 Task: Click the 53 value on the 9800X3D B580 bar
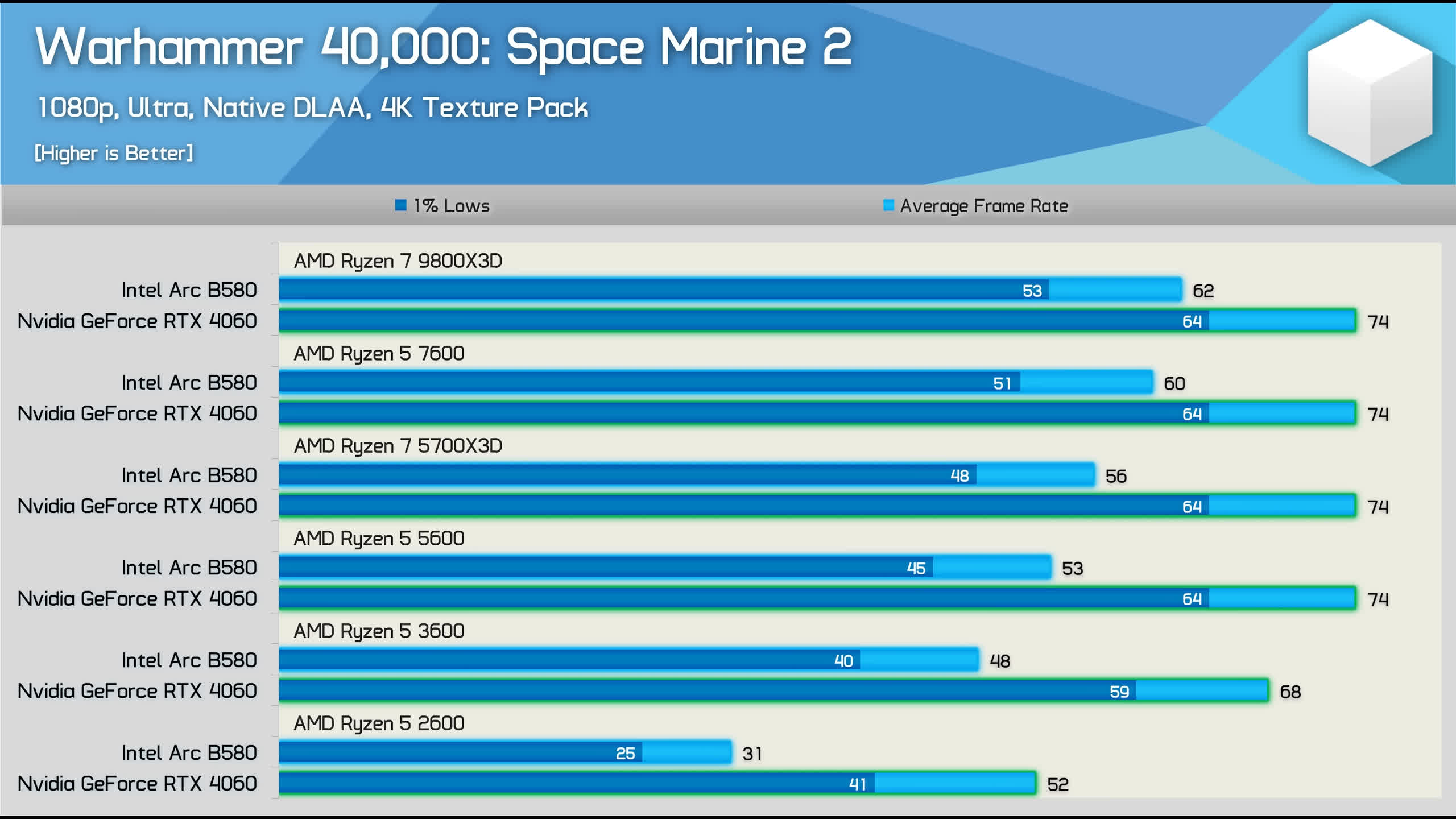1032,291
